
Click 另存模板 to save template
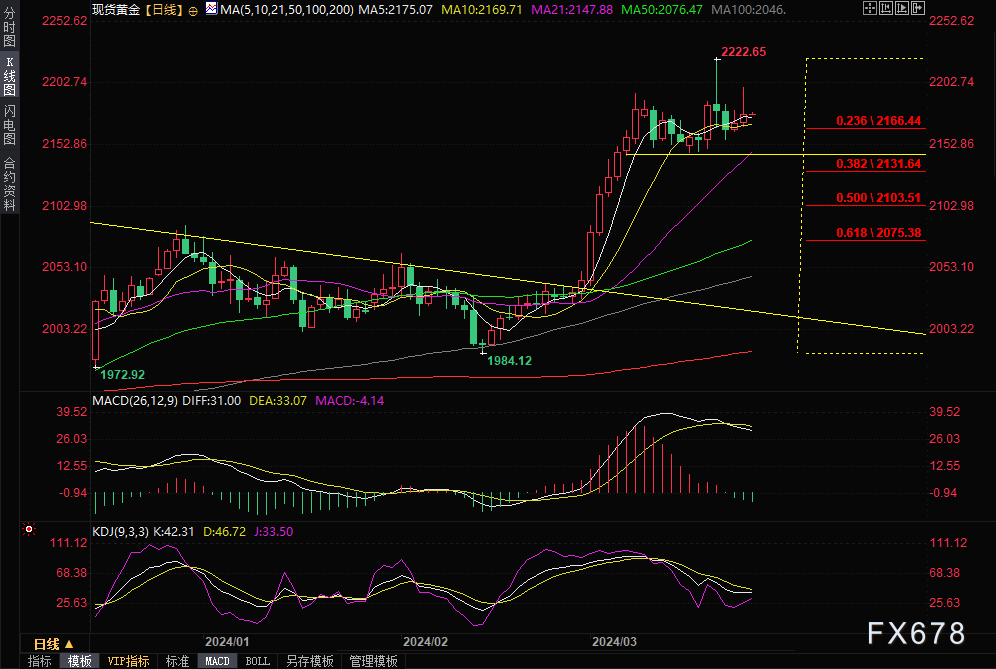tap(309, 661)
